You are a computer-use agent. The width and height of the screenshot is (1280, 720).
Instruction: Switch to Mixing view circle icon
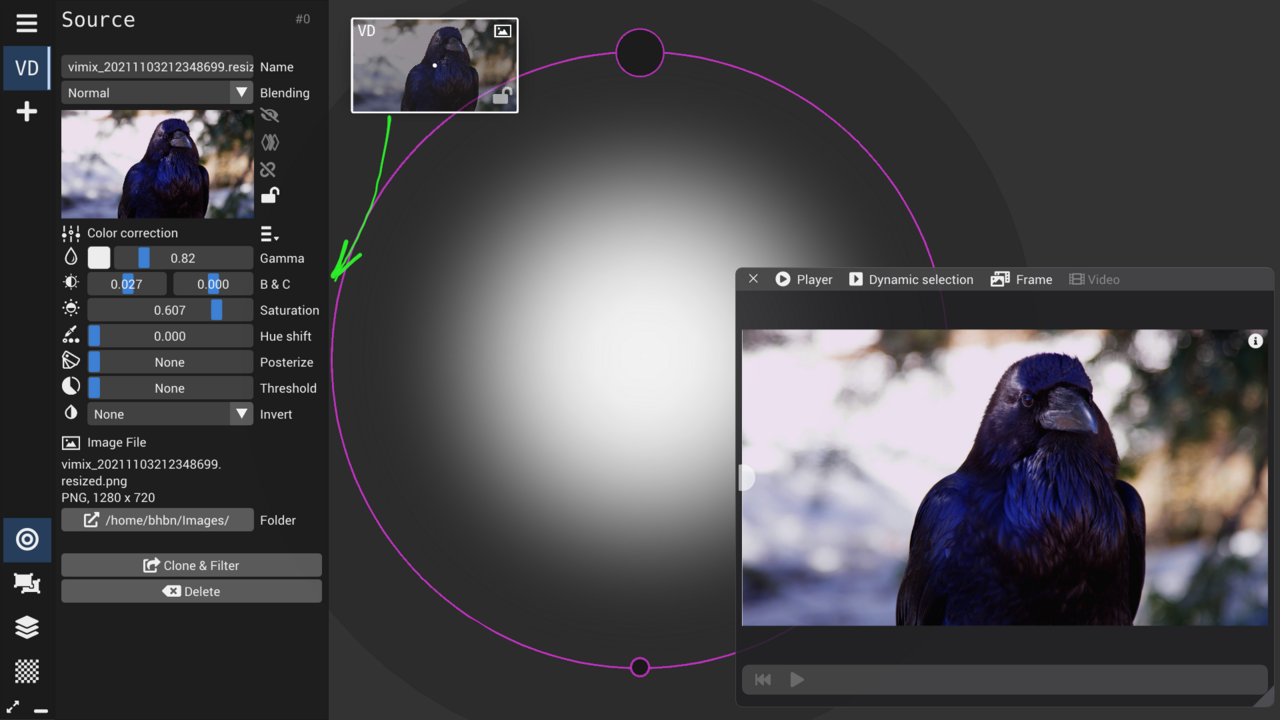(27, 540)
